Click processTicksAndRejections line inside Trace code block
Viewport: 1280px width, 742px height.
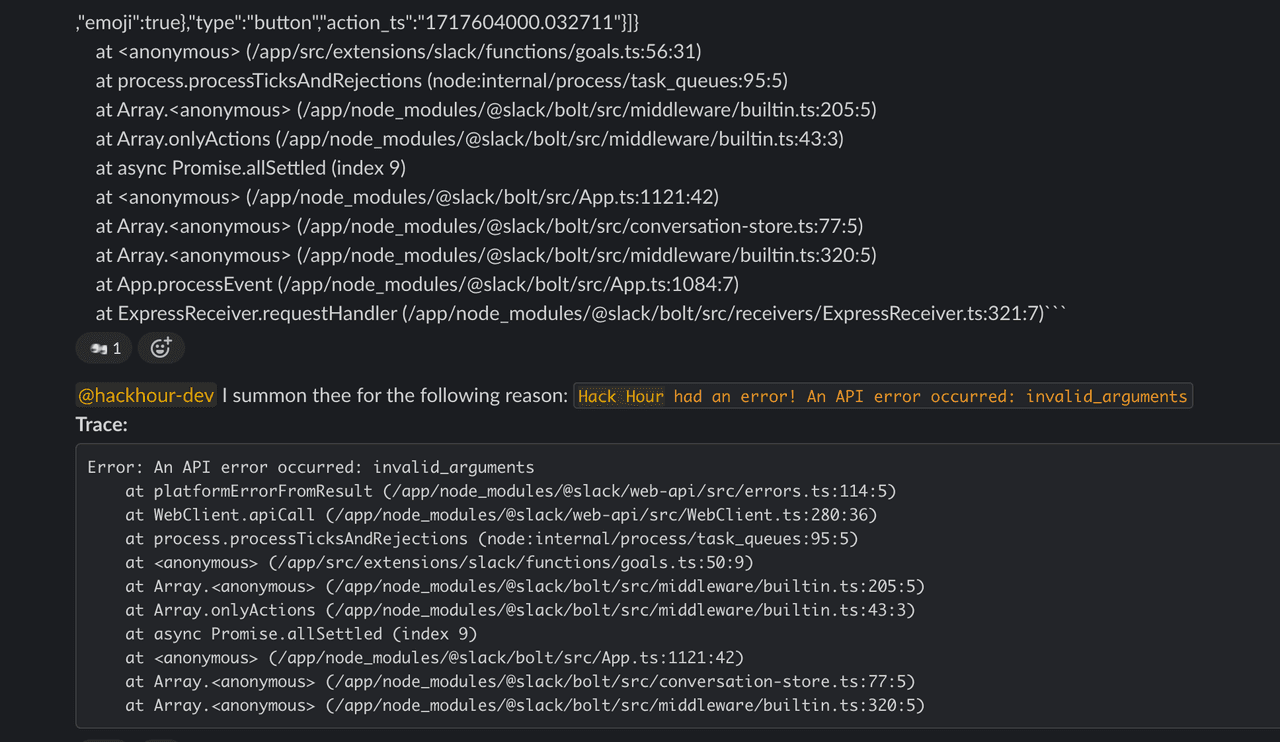[x=491, y=539]
